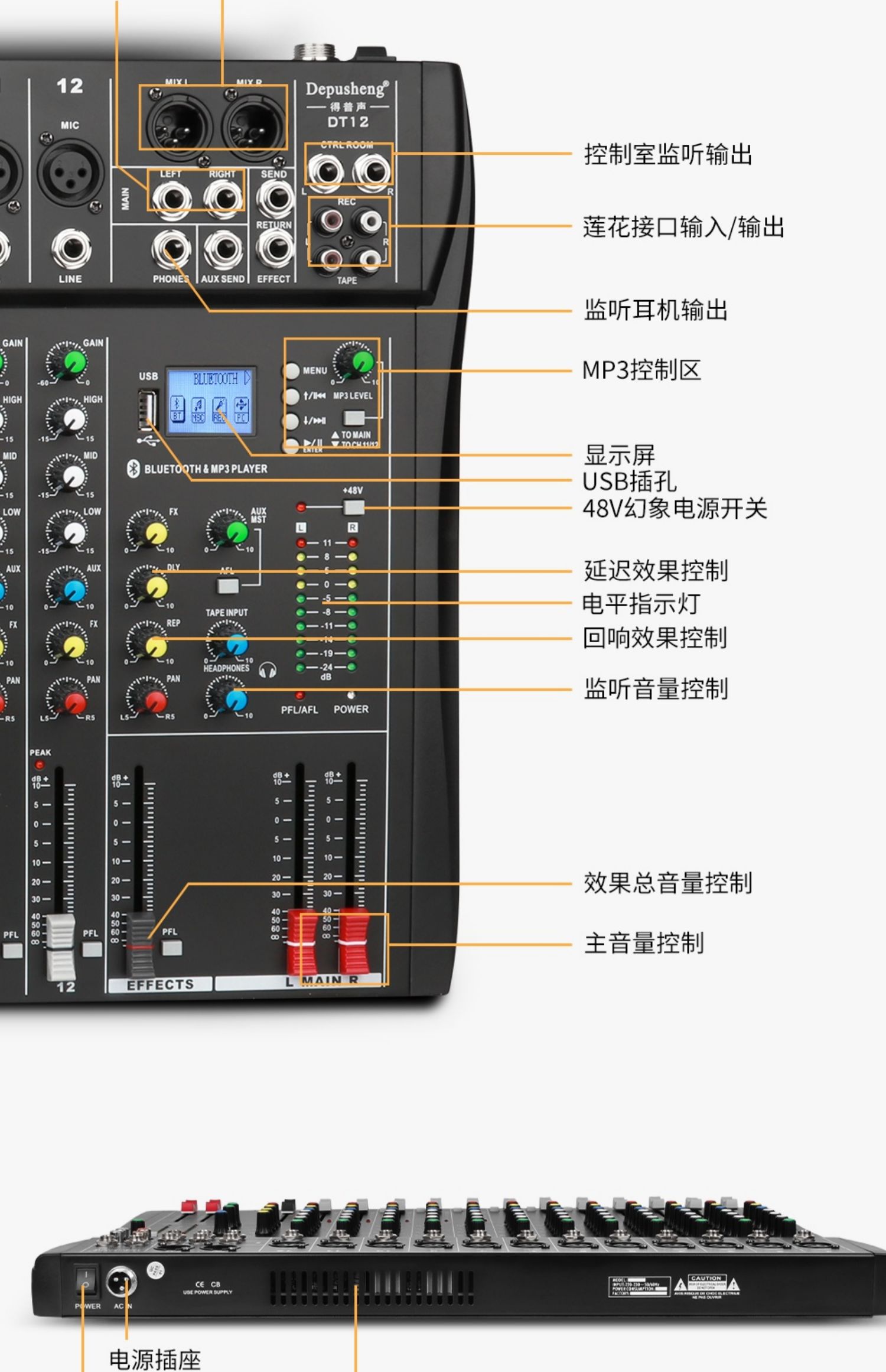Screen dimensions: 886x1372
Task: Click the PFL button beside the EFFECTS fader
Action: (172, 948)
